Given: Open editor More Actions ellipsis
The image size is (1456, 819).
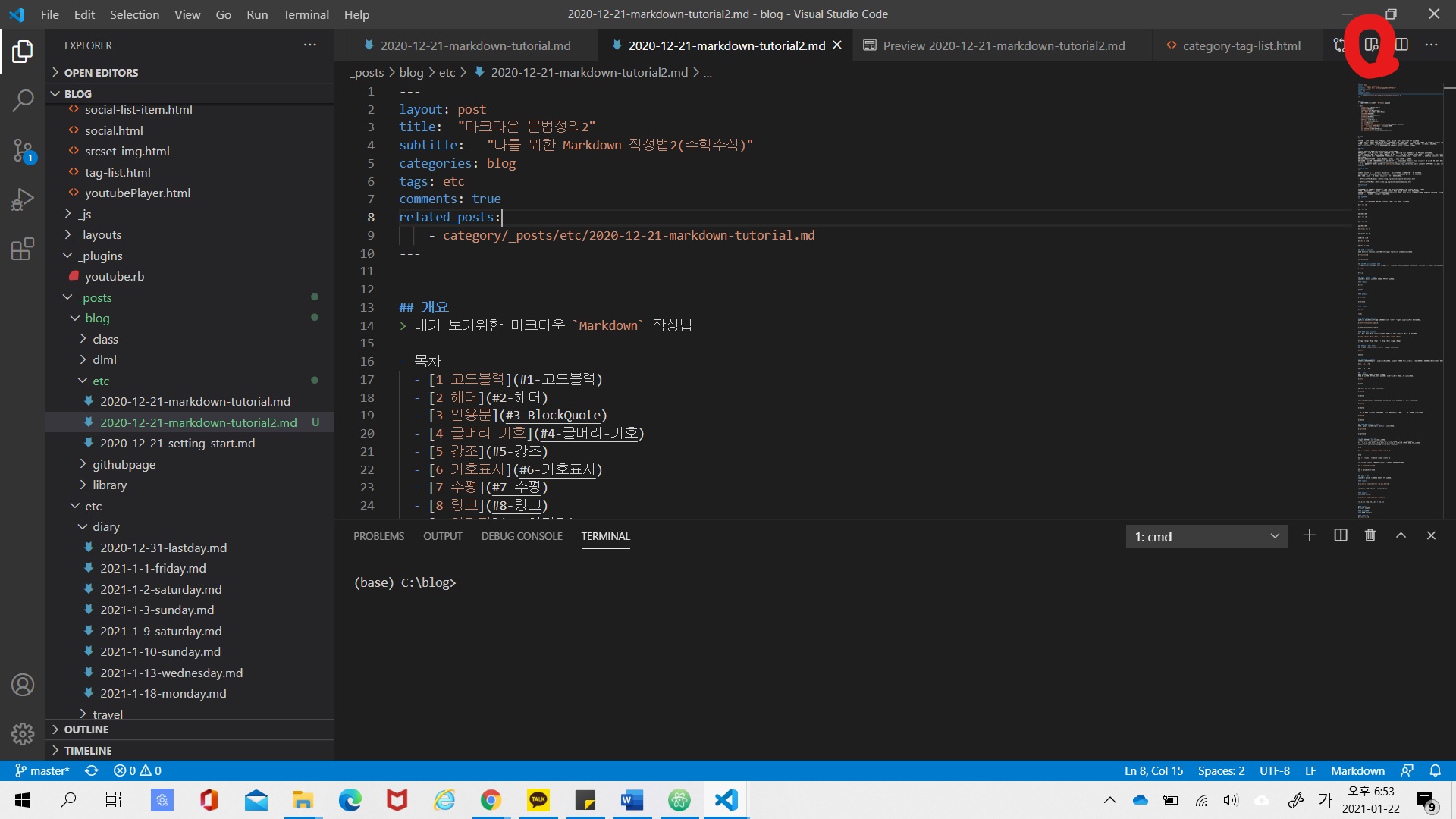Looking at the screenshot, I should coord(1431,45).
